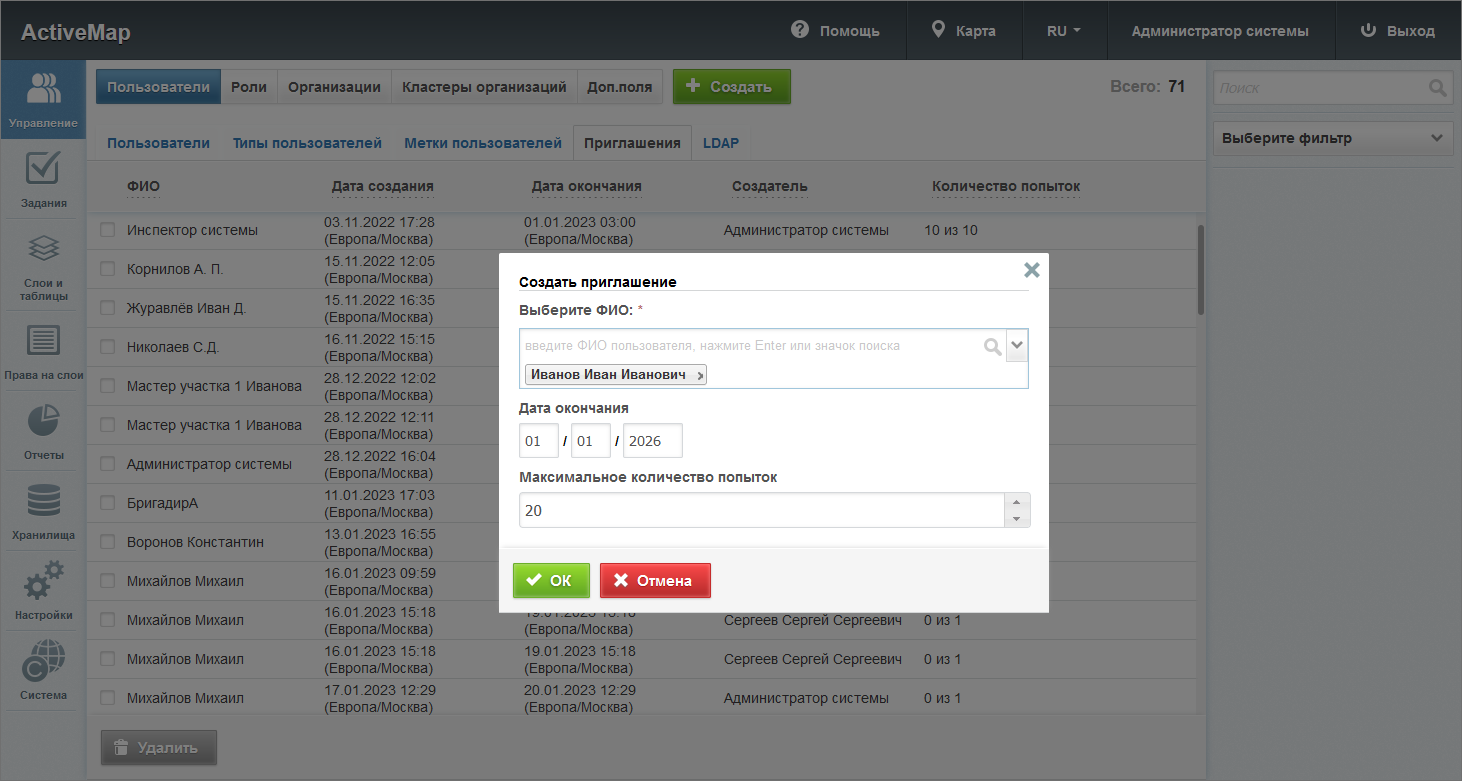The height and width of the screenshot is (781, 1462).
Task: Open the Выберите фильтр dropdown
Action: pos(1332,139)
